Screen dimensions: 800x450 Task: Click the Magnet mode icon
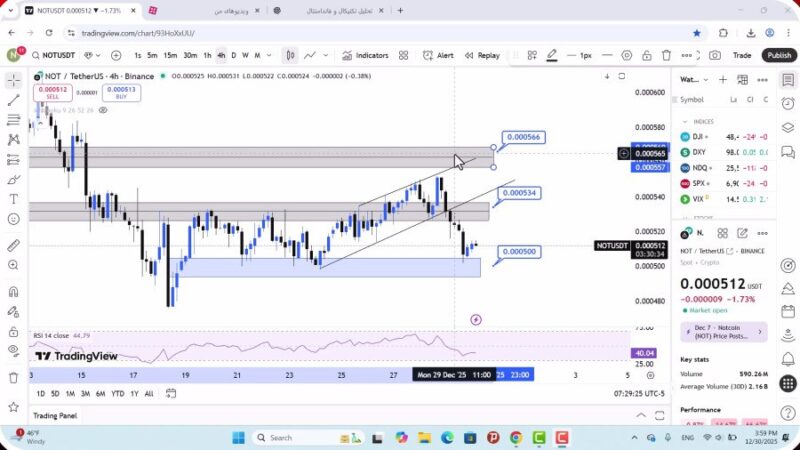click(x=13, y=292)
